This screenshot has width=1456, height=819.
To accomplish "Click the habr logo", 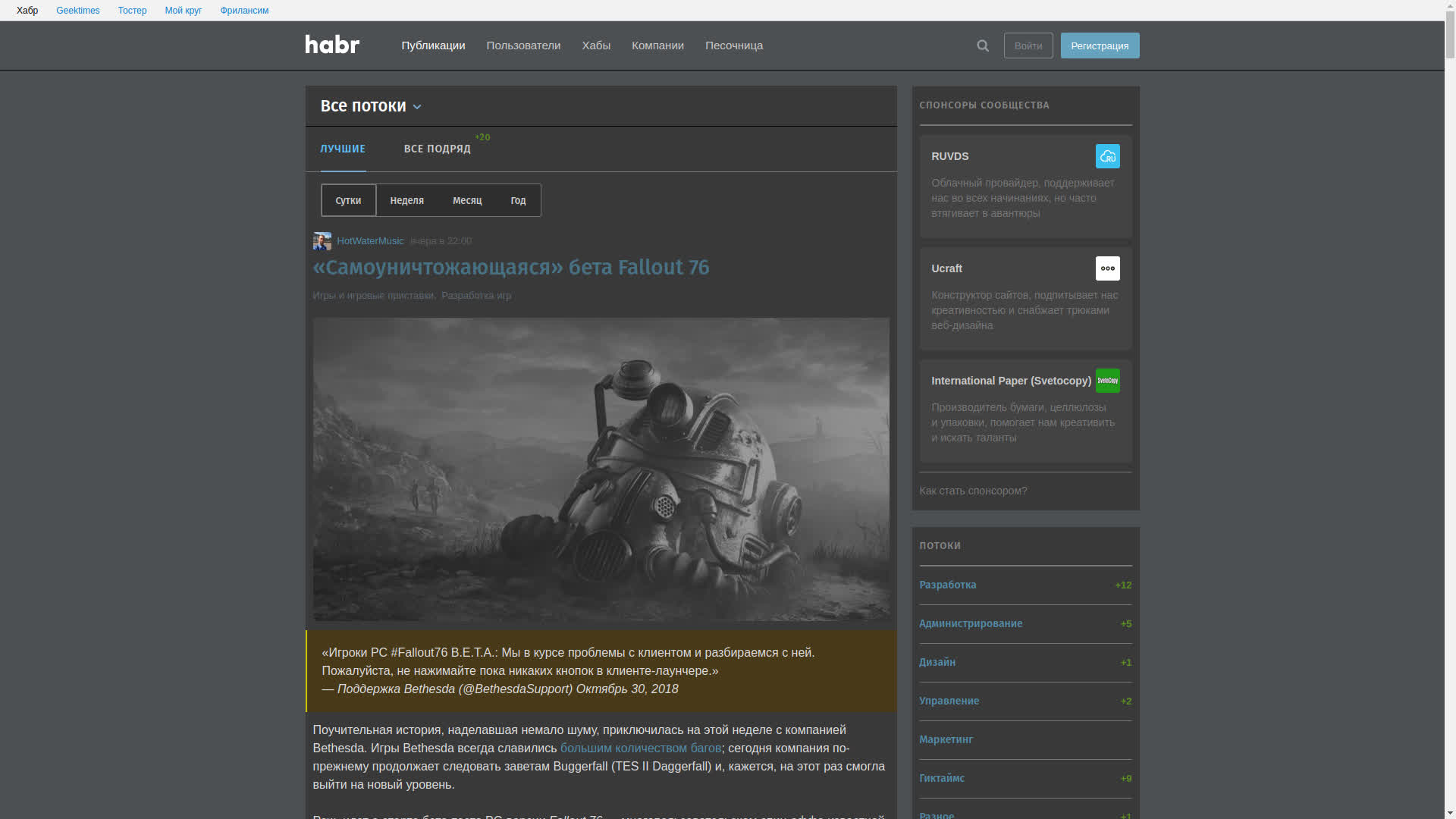I will [x=332, y=45].
